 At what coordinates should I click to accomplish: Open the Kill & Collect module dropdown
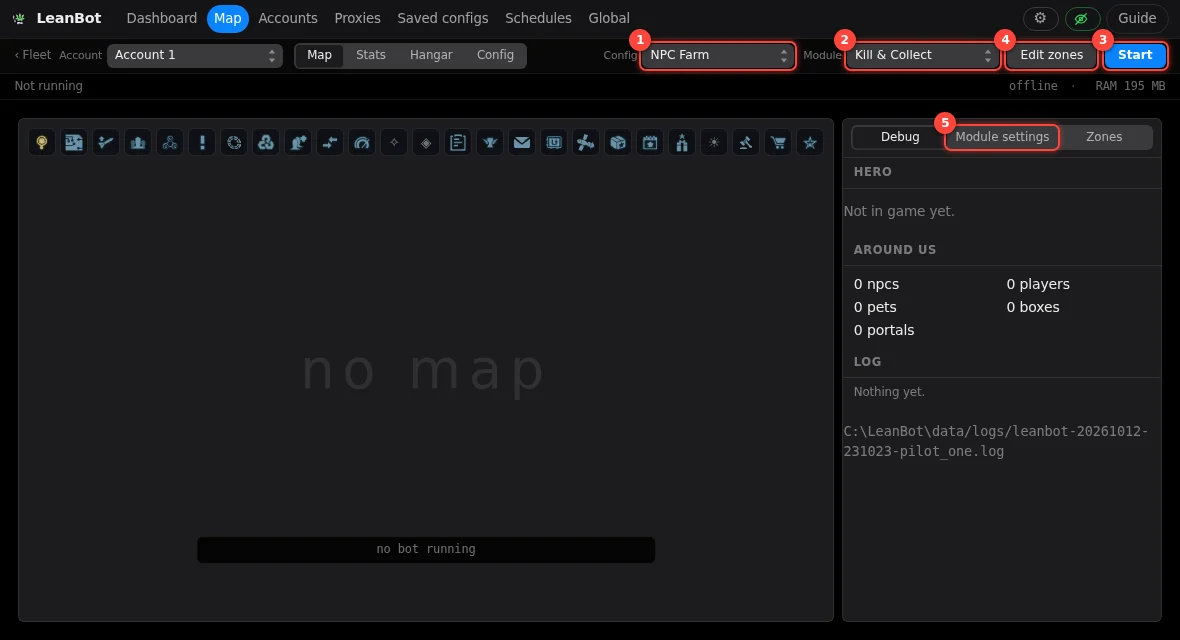point(922,55)
